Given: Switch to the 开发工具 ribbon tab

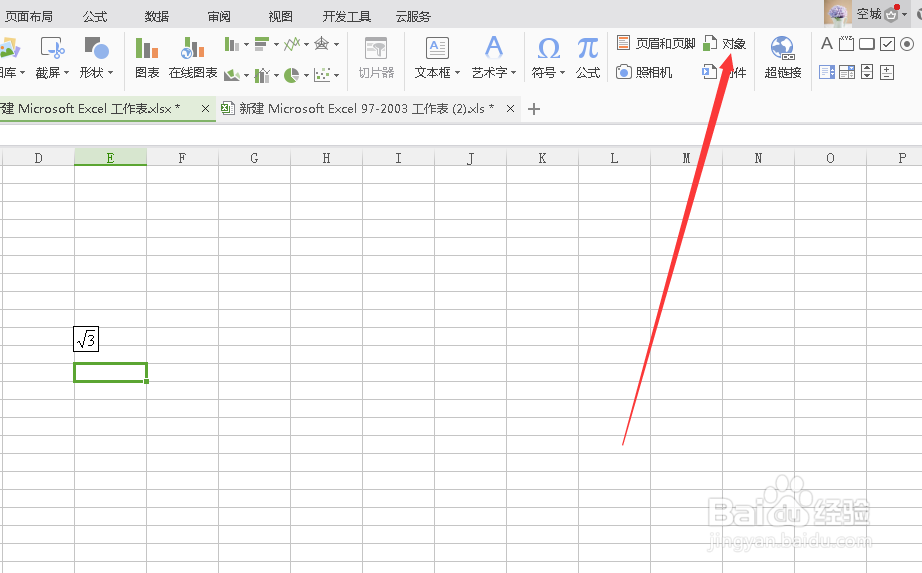Looking at the screenshot, I should click(x=347, y=16).
